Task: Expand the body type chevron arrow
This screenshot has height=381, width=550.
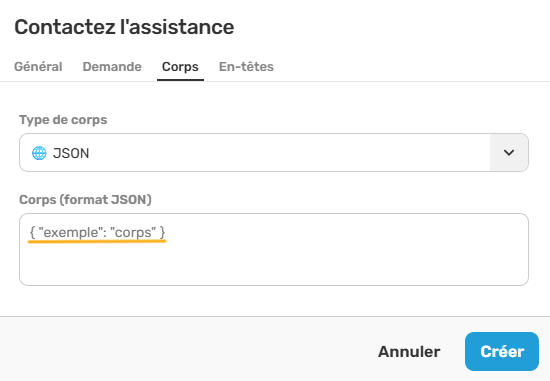Action: coord(509,153)
